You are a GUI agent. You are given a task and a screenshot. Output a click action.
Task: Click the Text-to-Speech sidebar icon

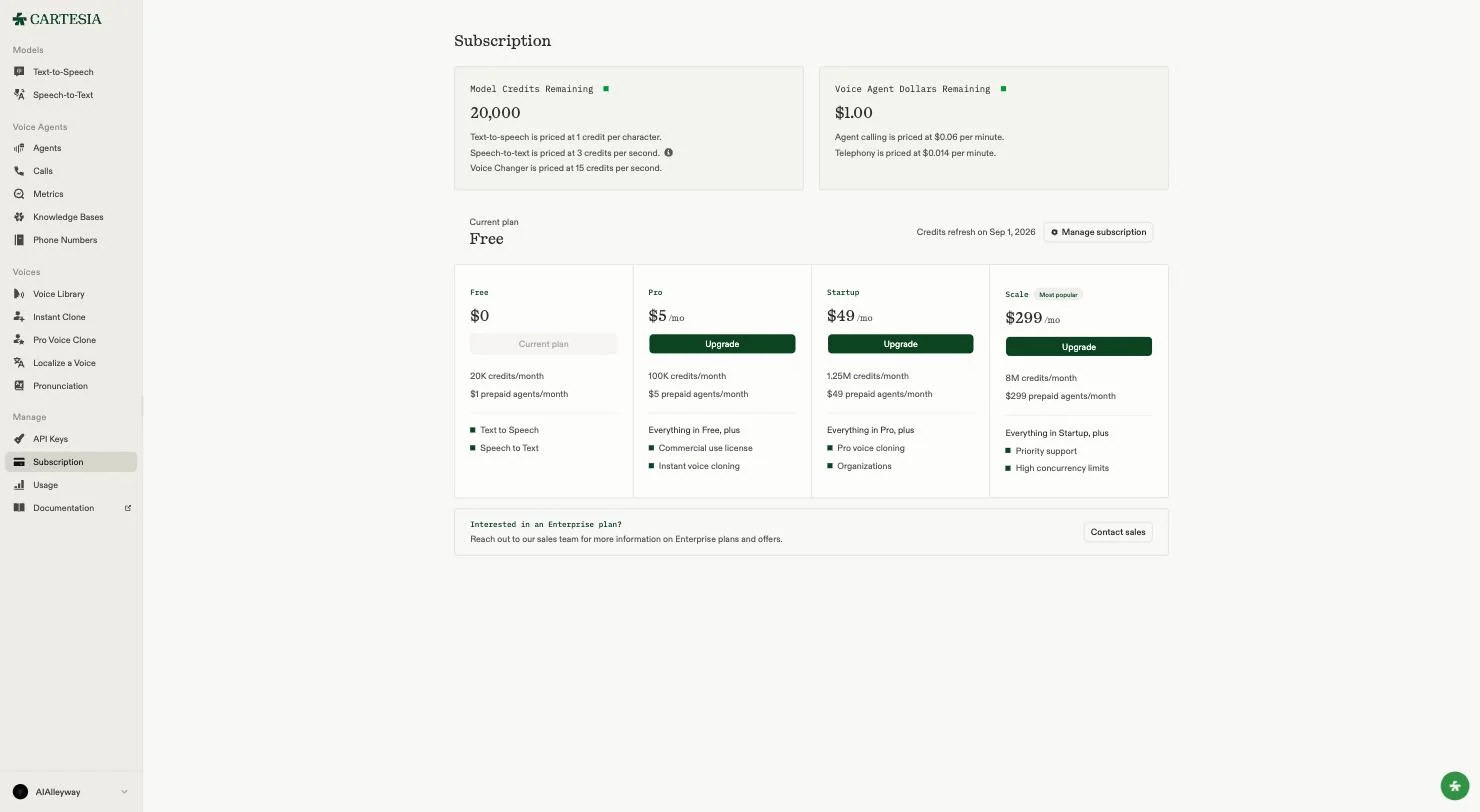(x=19, y=72)
